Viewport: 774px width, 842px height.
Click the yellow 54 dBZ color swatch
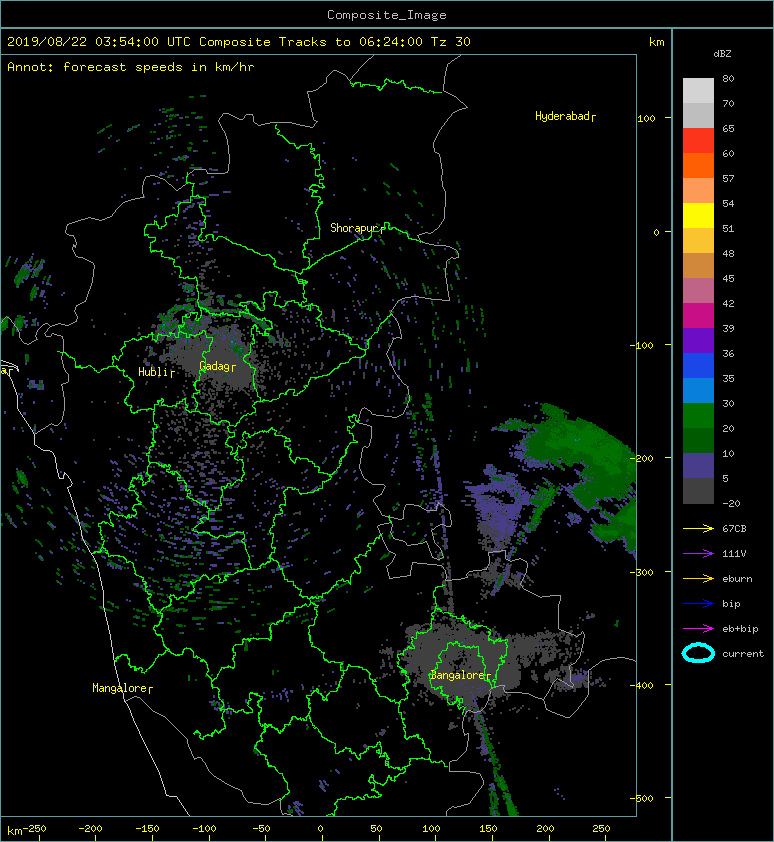[698, 215]
